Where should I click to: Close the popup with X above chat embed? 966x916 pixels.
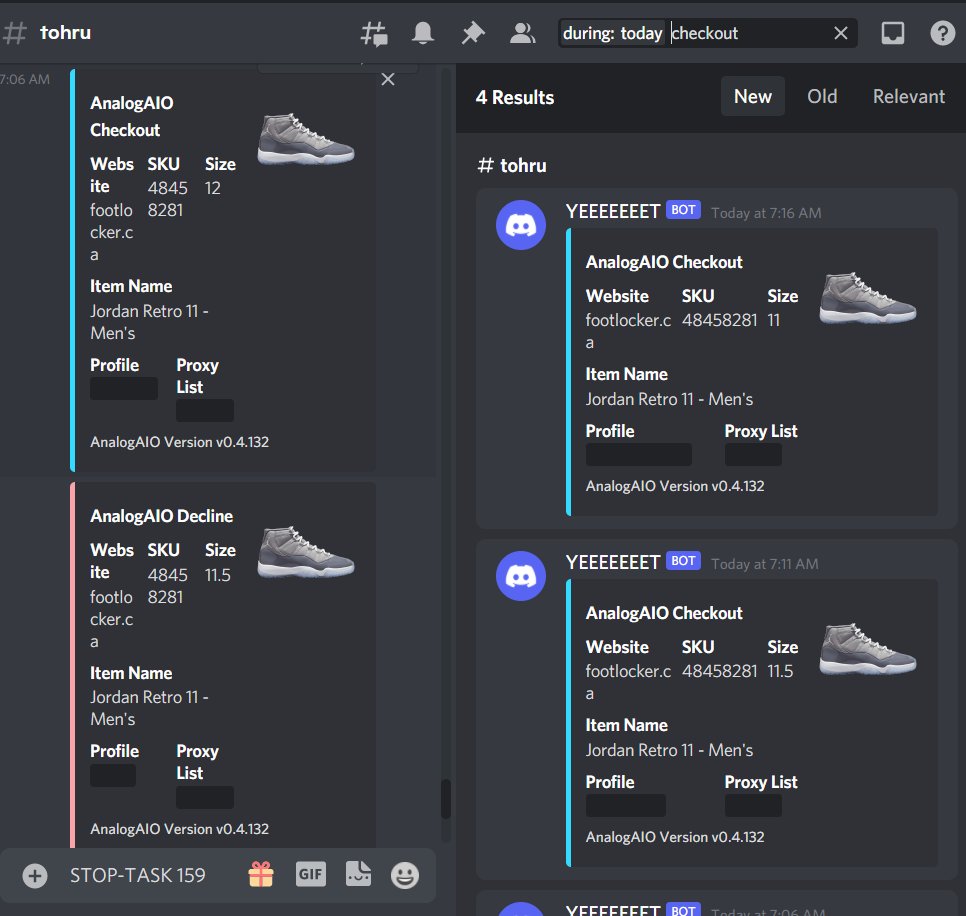[x=388, y=79]
